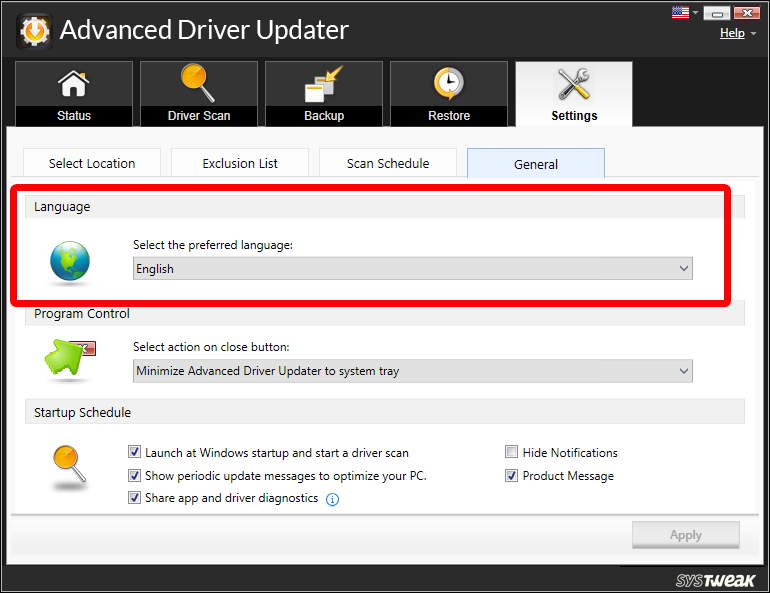Click the Settings tab label text
This screenshot has width=770, height=593.
point(574,116)
